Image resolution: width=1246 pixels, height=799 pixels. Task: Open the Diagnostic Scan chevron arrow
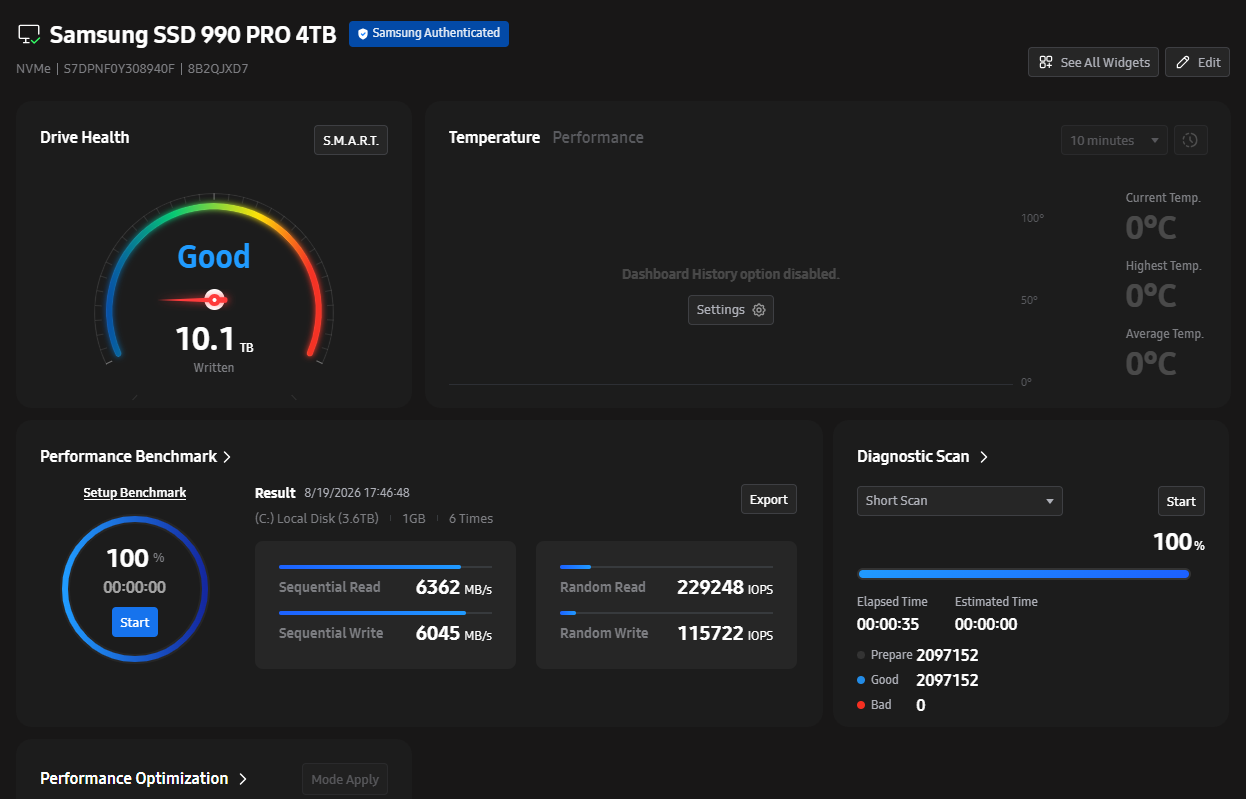point(984,457)
